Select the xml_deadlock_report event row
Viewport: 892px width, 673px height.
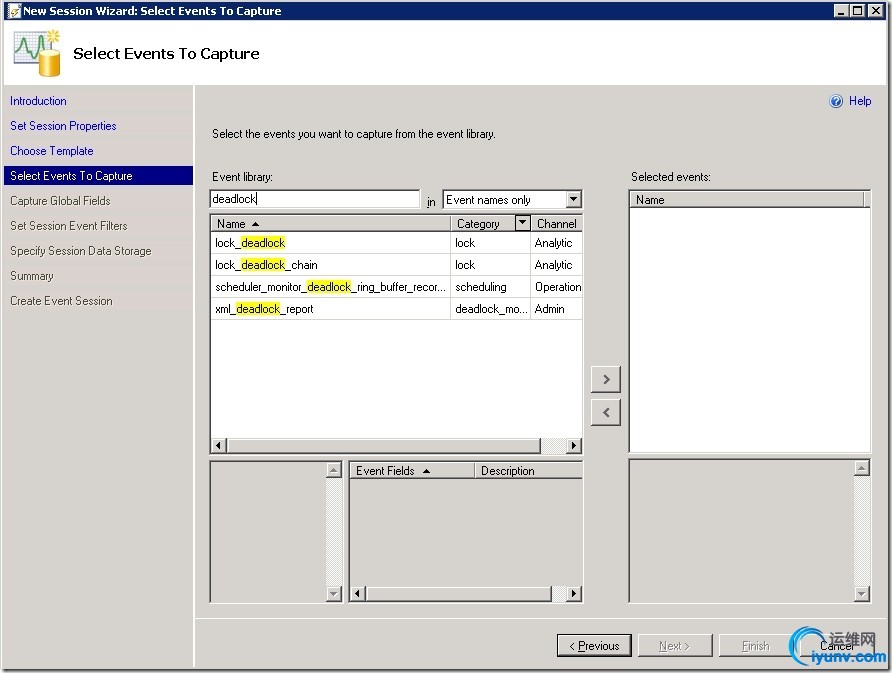point(396,309)
